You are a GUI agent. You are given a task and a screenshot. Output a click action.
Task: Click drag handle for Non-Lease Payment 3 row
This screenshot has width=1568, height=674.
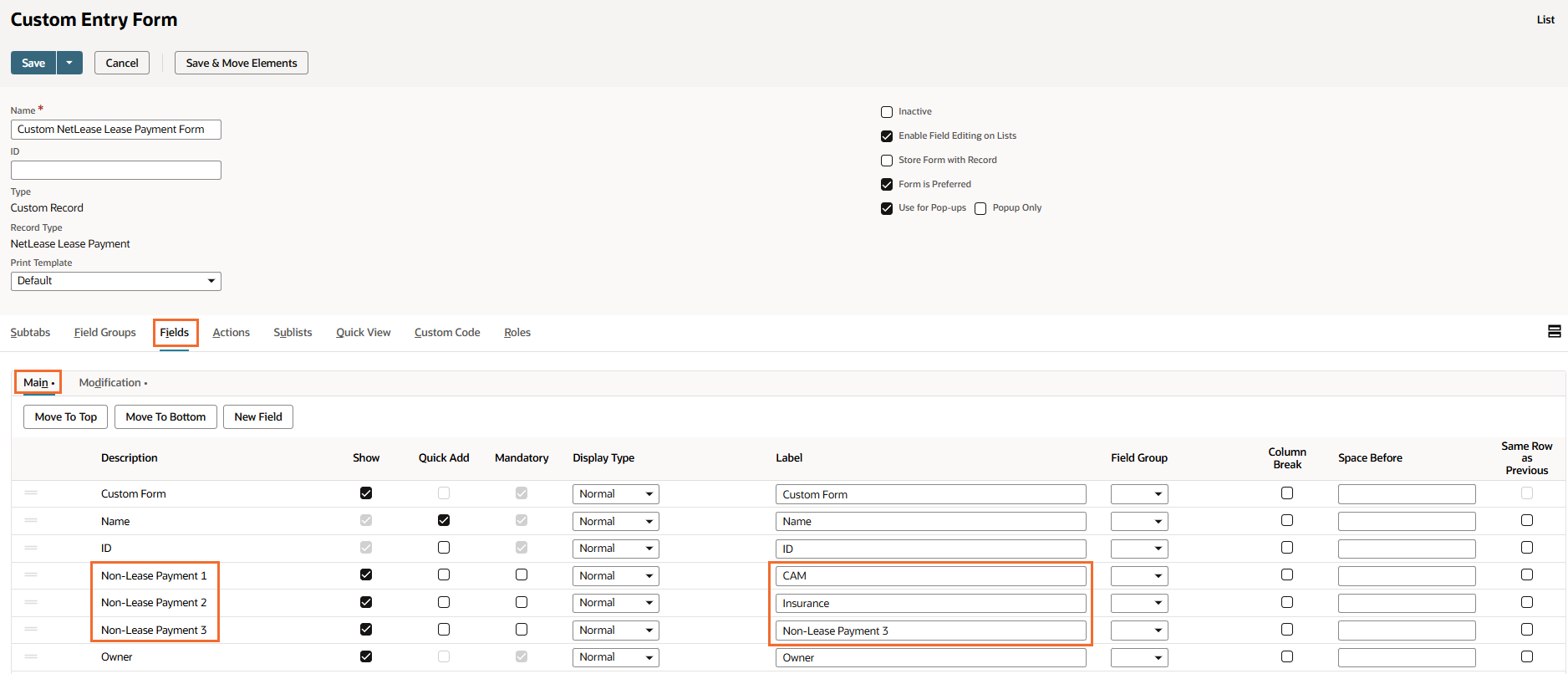pos(31,630)
